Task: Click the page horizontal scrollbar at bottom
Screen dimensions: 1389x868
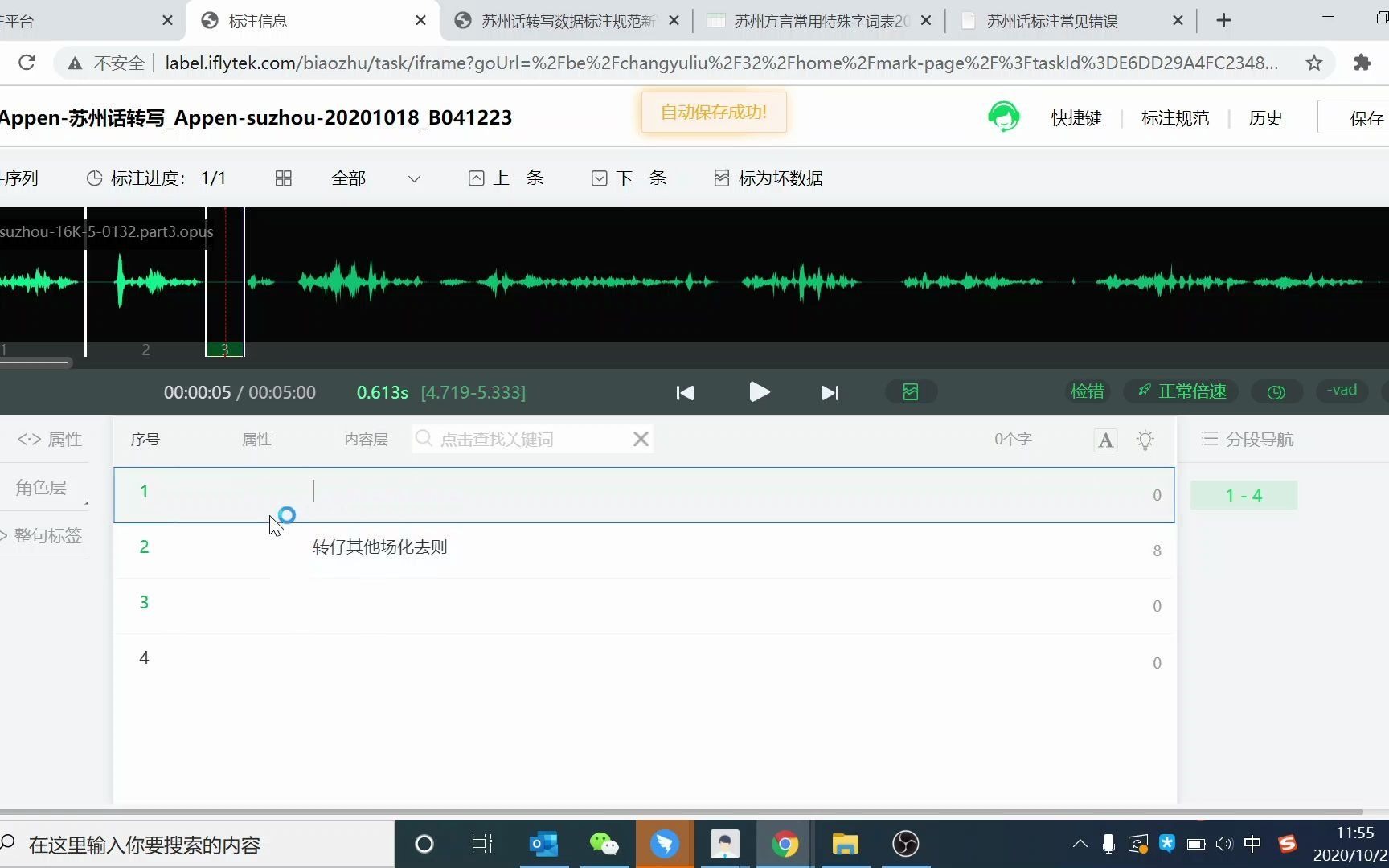Action: click(682, 812)
